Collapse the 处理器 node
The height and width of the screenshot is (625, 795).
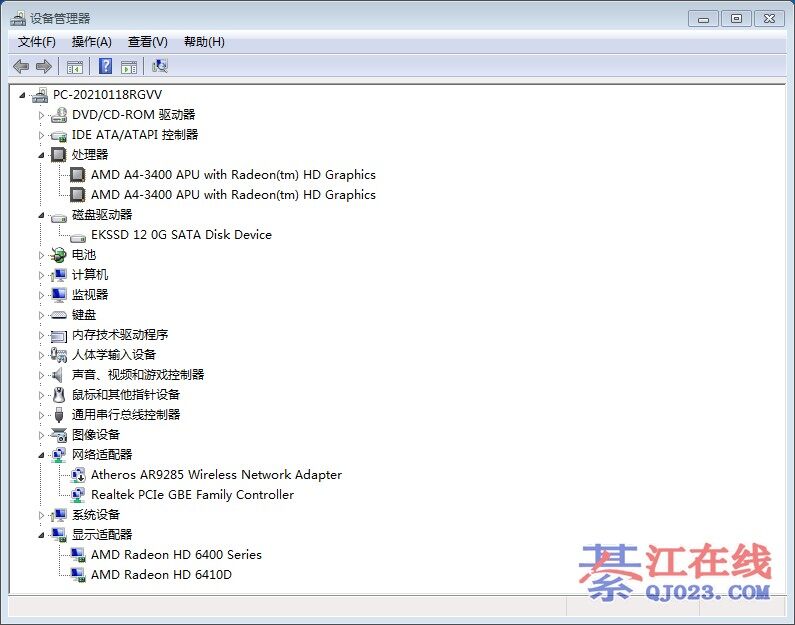42,155
